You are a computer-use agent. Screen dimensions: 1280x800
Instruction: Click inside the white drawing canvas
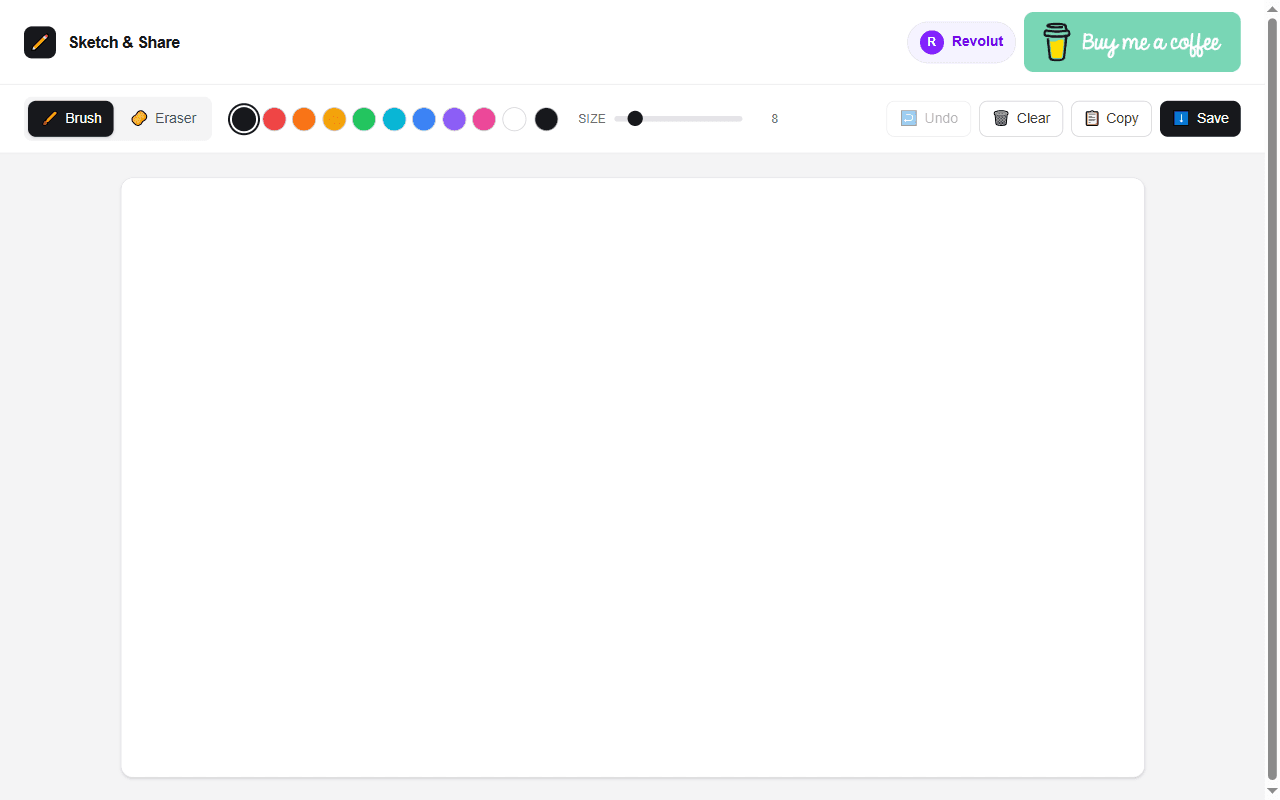pos(632,477)
